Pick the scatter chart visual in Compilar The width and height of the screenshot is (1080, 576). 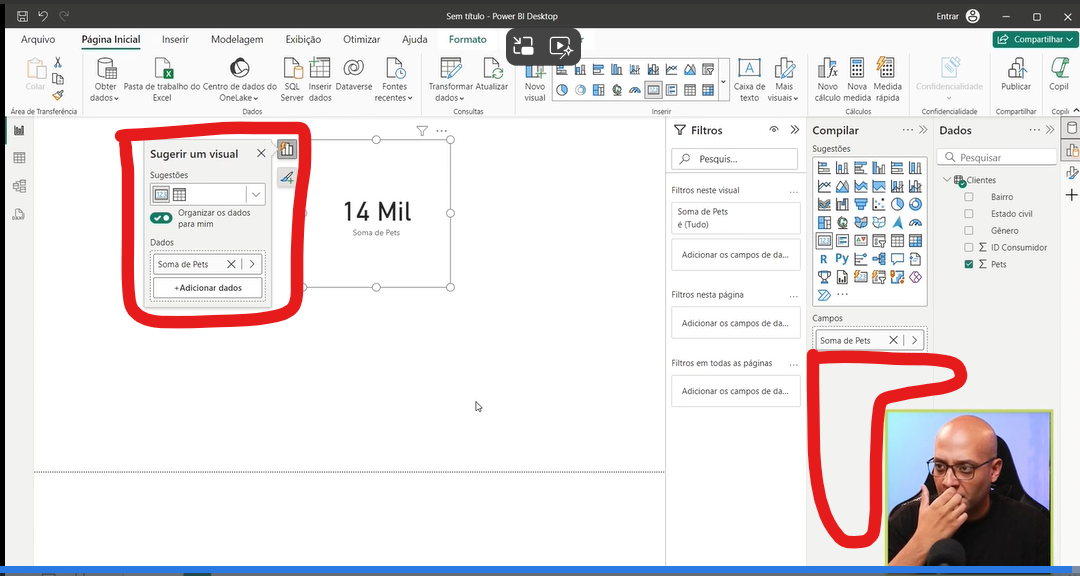tap(878, 204)
